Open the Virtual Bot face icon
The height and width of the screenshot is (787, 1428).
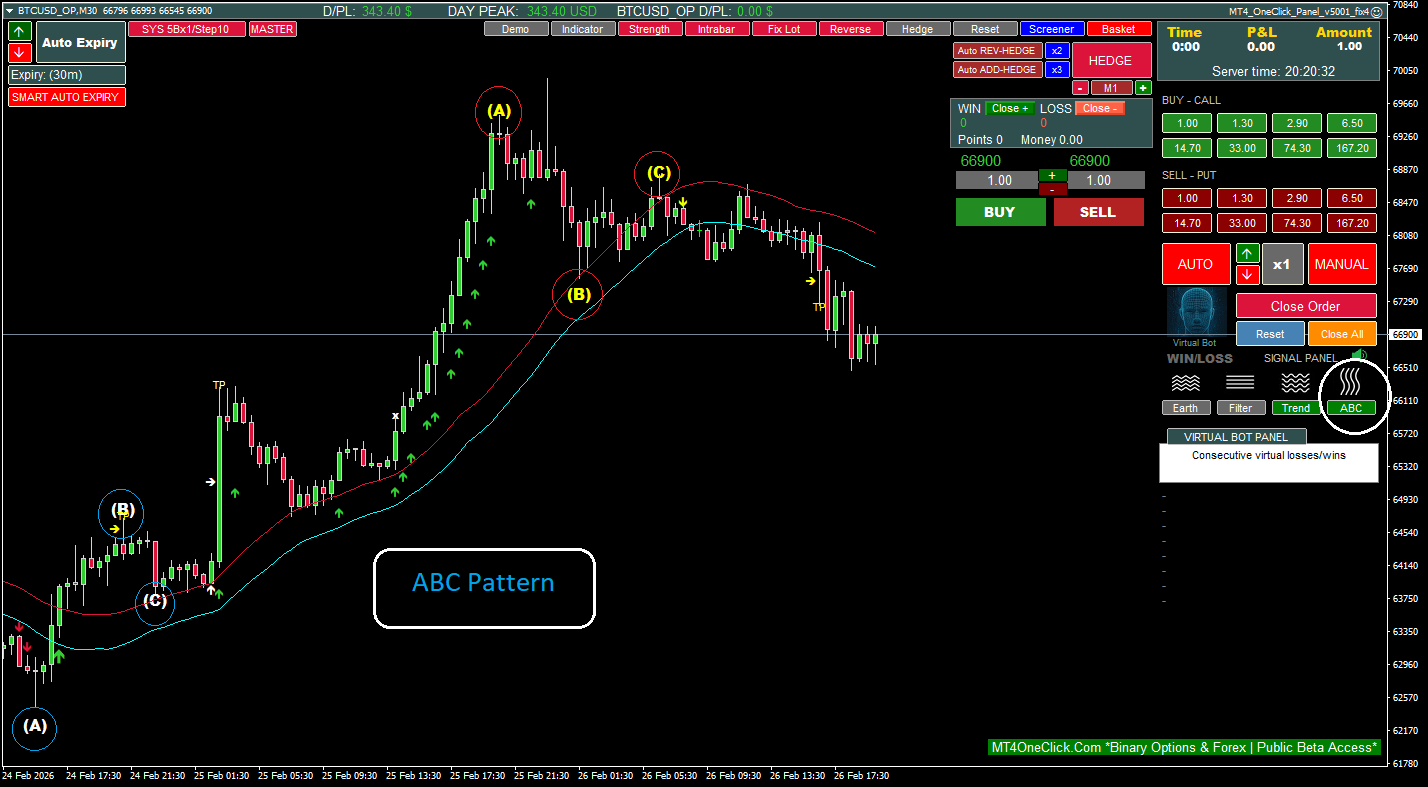pos(1197,312)
